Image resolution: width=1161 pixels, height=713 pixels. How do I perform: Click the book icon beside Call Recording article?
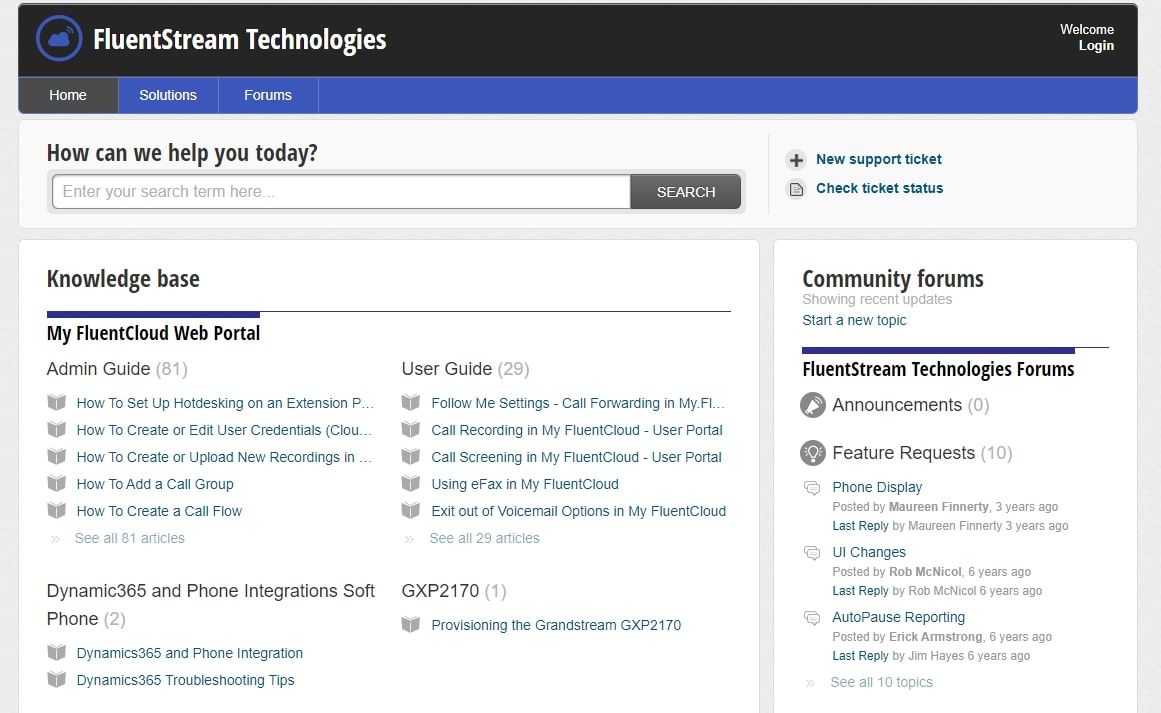(x=410, y=430)
